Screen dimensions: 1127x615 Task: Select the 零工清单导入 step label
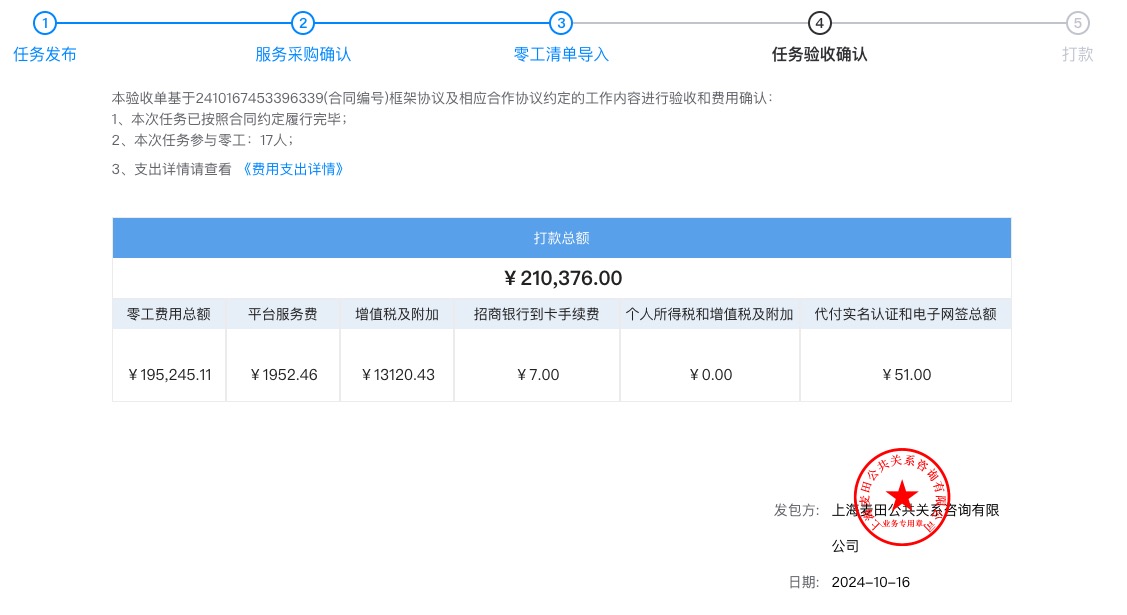[561, 55]
